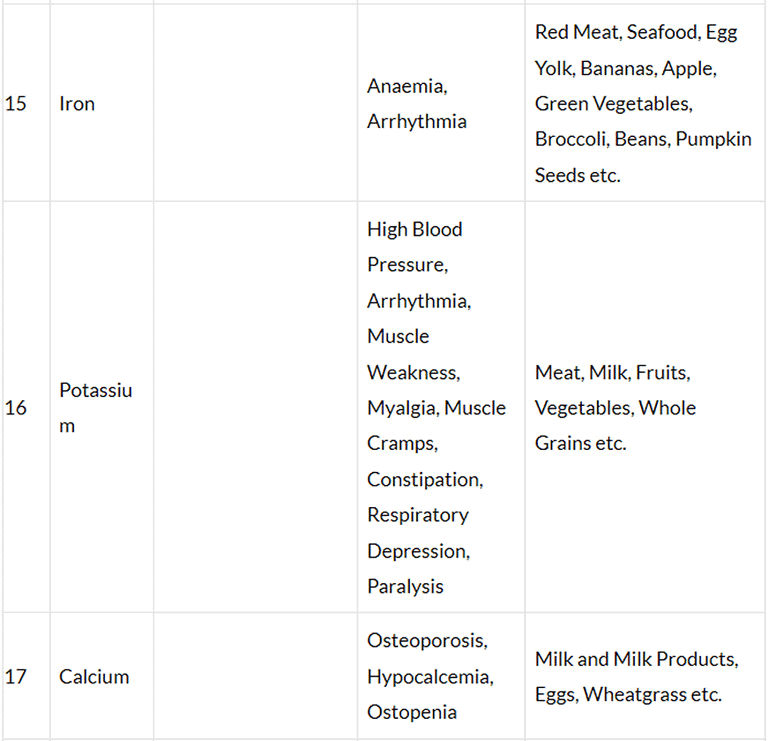Click the text High Blood Pressure

click(414, 247)
